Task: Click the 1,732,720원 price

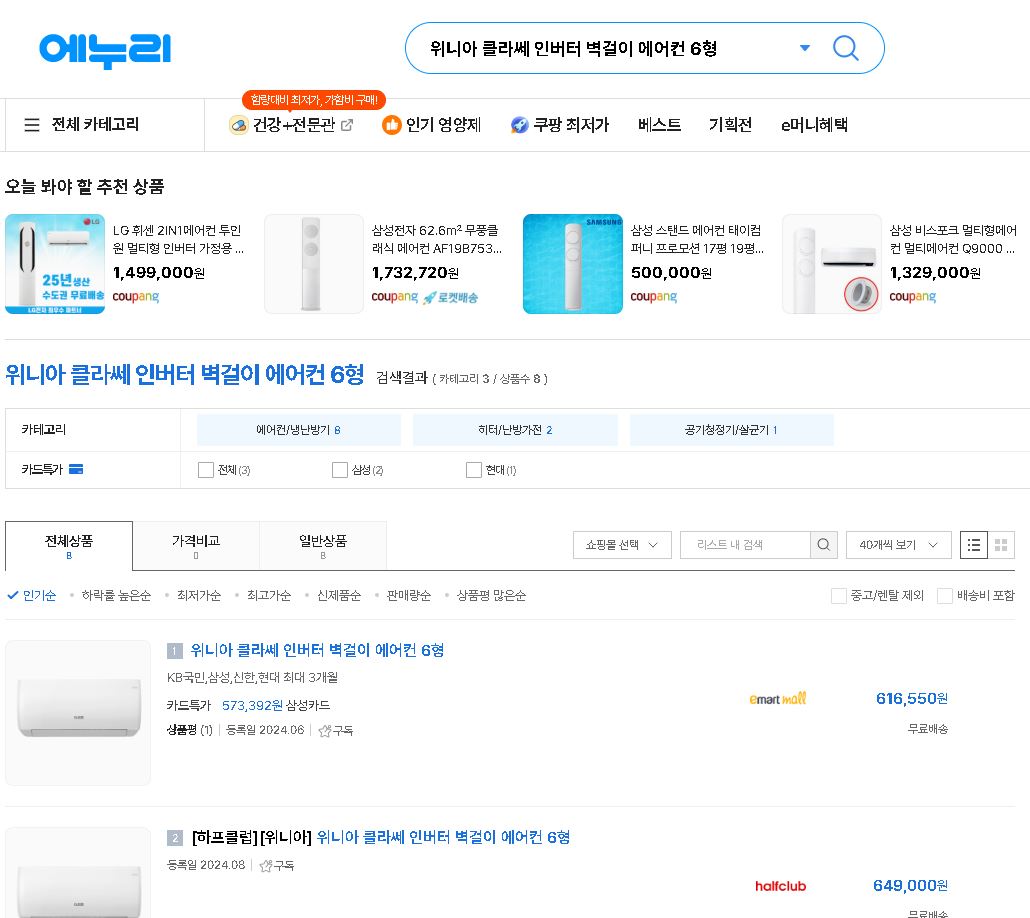Action: 415,273
